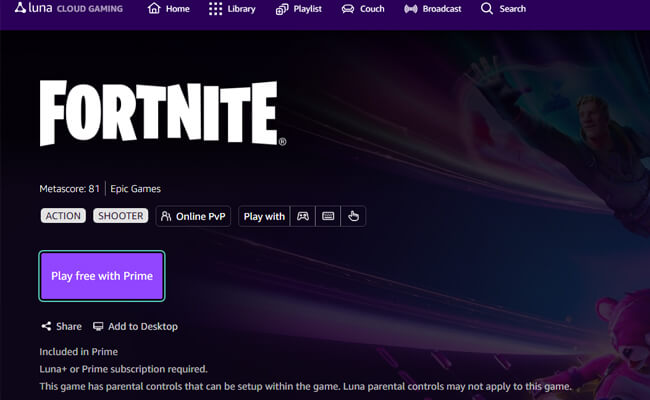Screen dimensions: 650x400
Task: Click the Metascore: 81 text
Action: [x=70, y=189]
